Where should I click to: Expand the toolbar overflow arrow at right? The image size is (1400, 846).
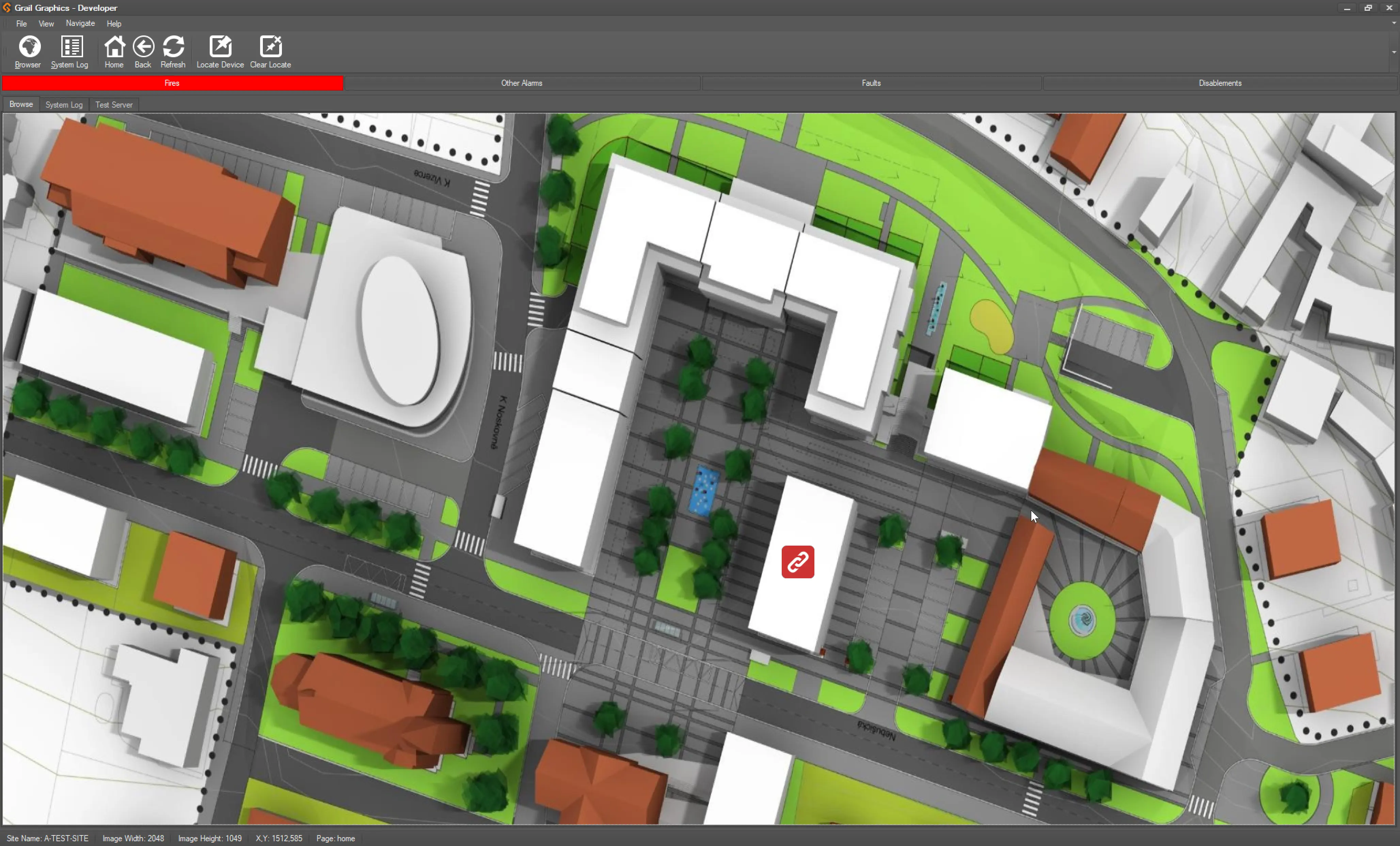tap(1394, 52)
